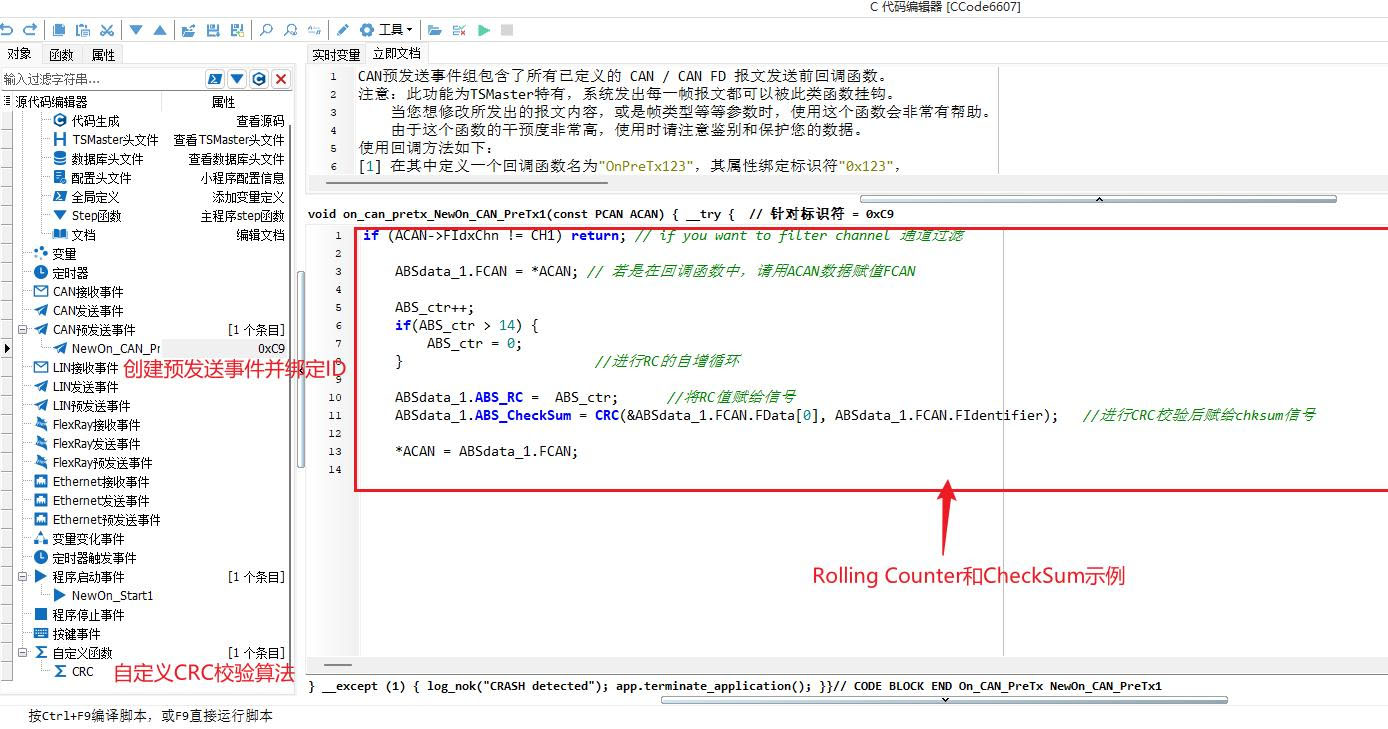Click the Undo arrow icon
Screen dimensions: 1388x729
tap(9, 30)
